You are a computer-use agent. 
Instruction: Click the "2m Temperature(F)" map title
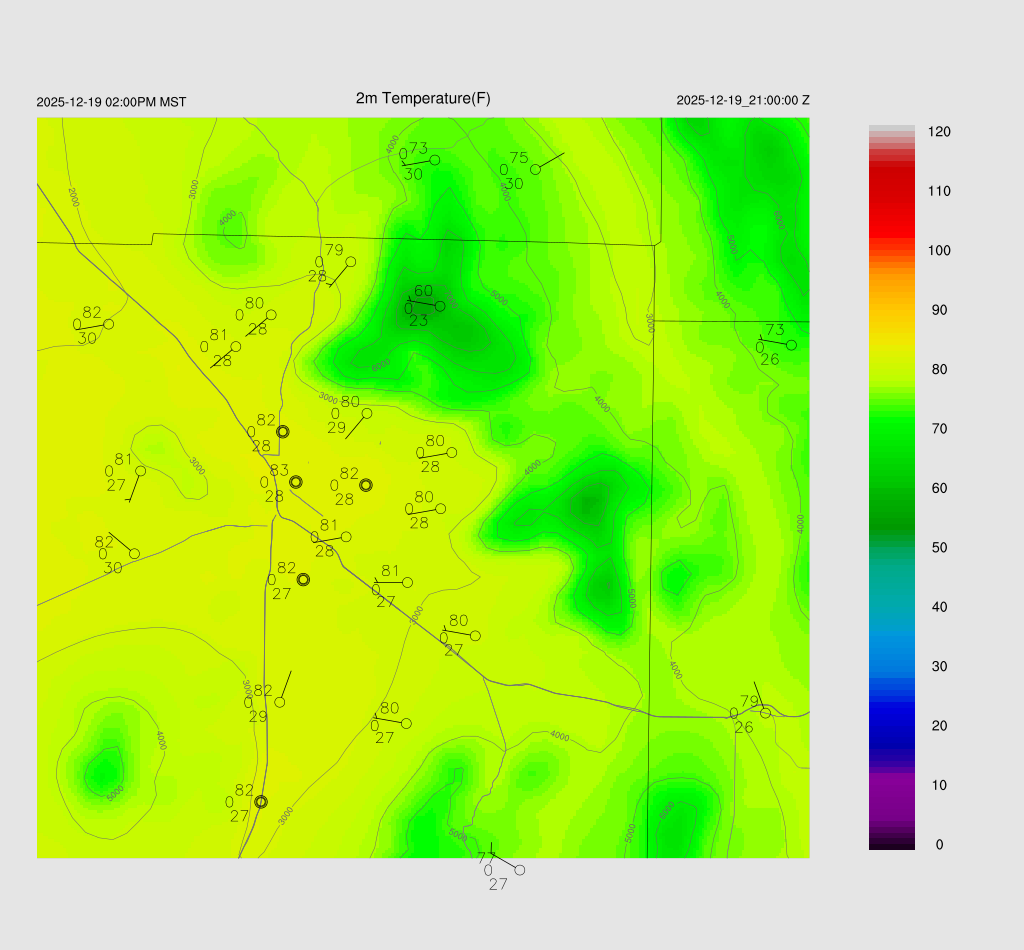[423, 98]
